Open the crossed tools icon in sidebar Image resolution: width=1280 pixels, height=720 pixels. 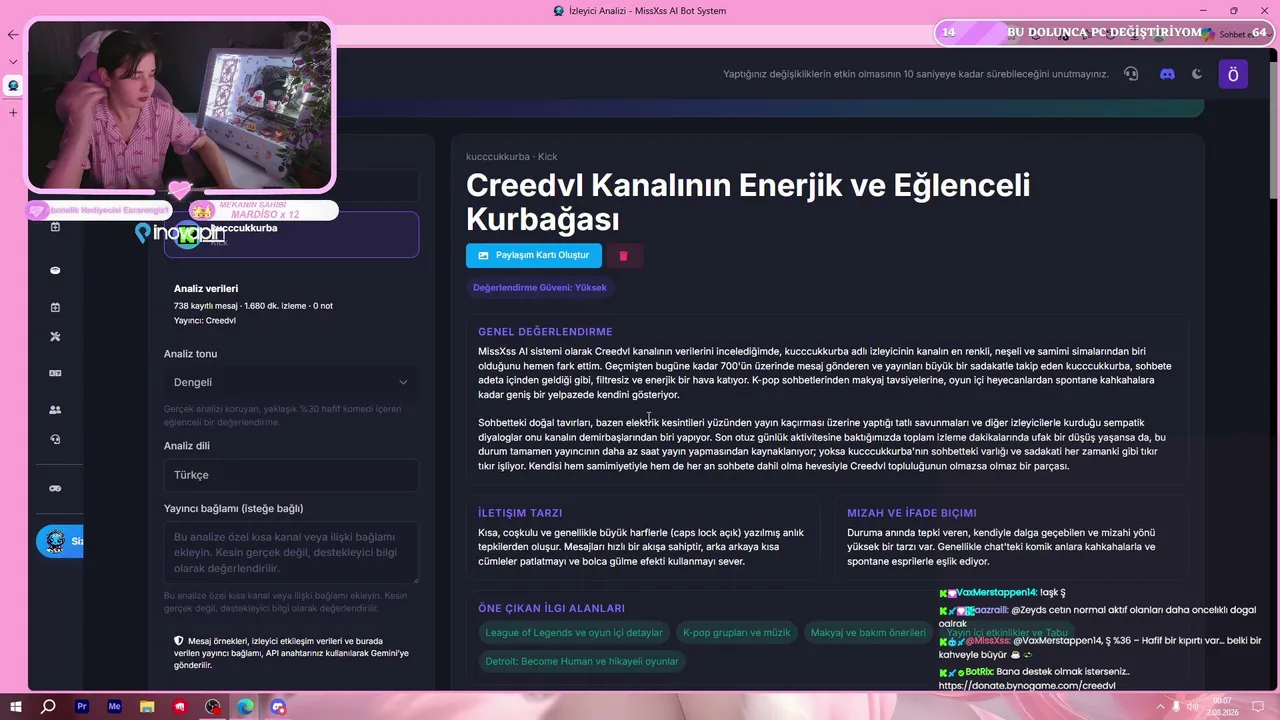[x=55, y=337]
